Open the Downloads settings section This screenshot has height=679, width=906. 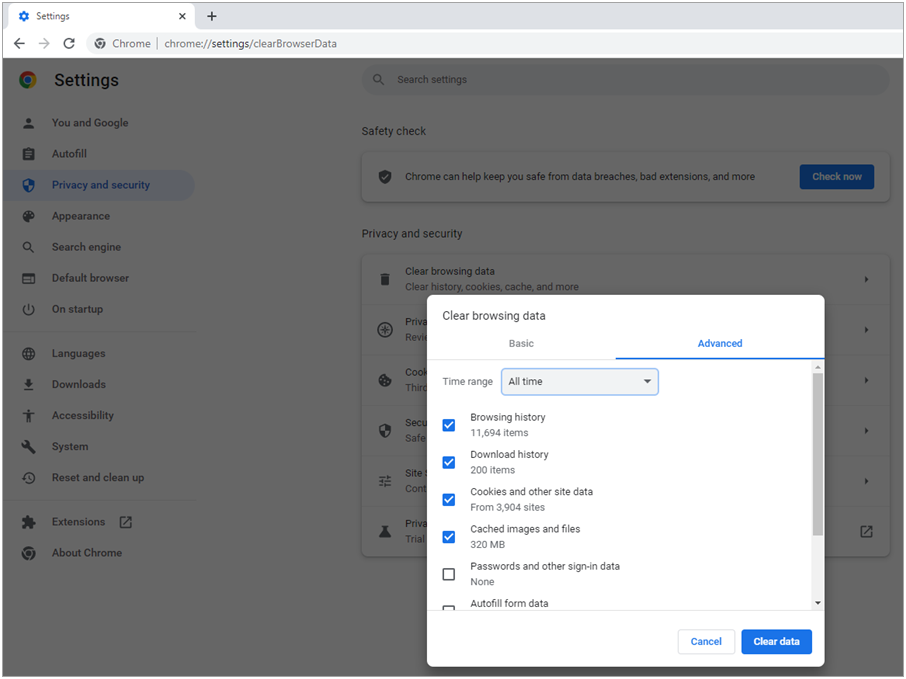point(79,385)
